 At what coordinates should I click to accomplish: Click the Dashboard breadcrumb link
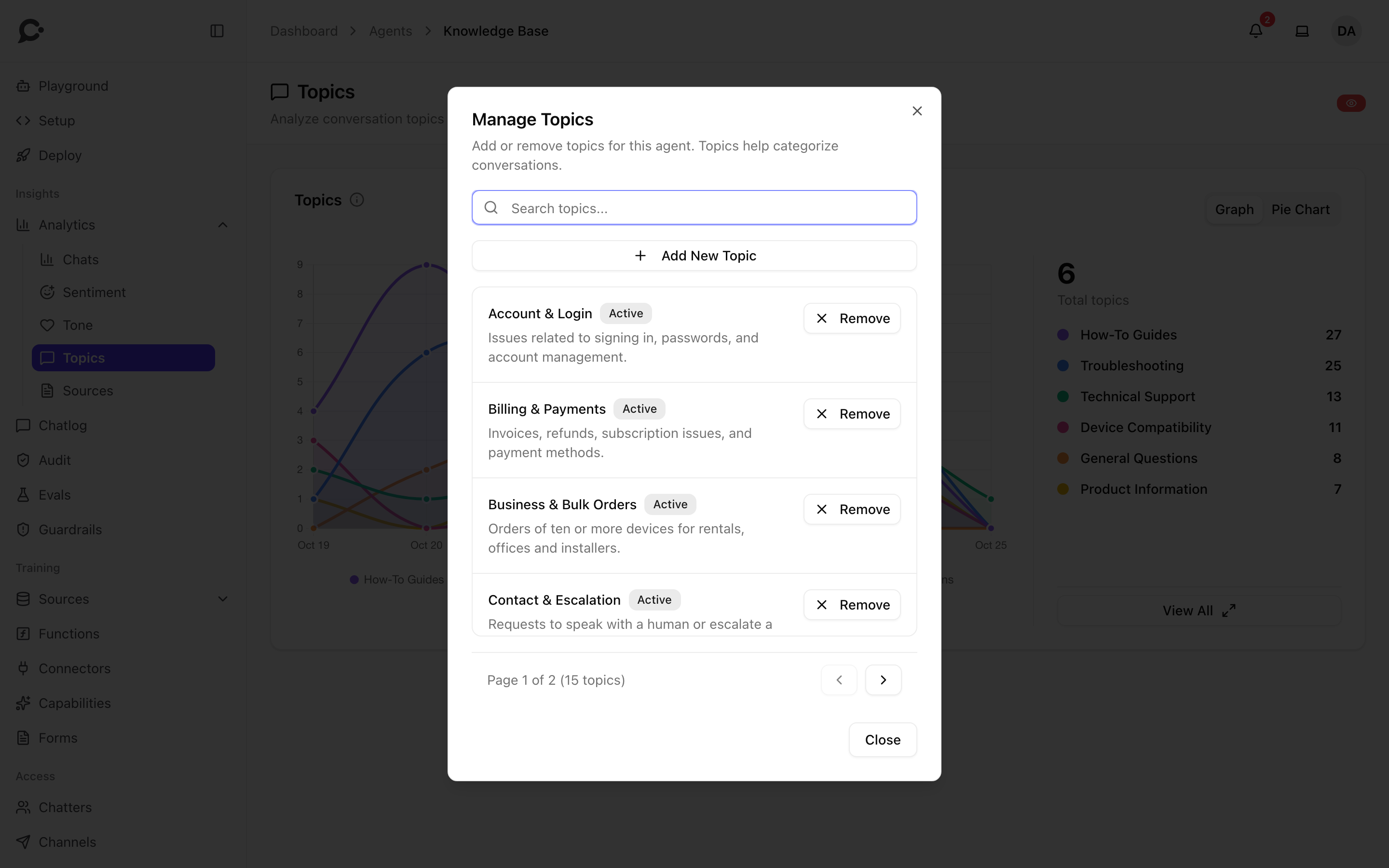click(304, 31)
